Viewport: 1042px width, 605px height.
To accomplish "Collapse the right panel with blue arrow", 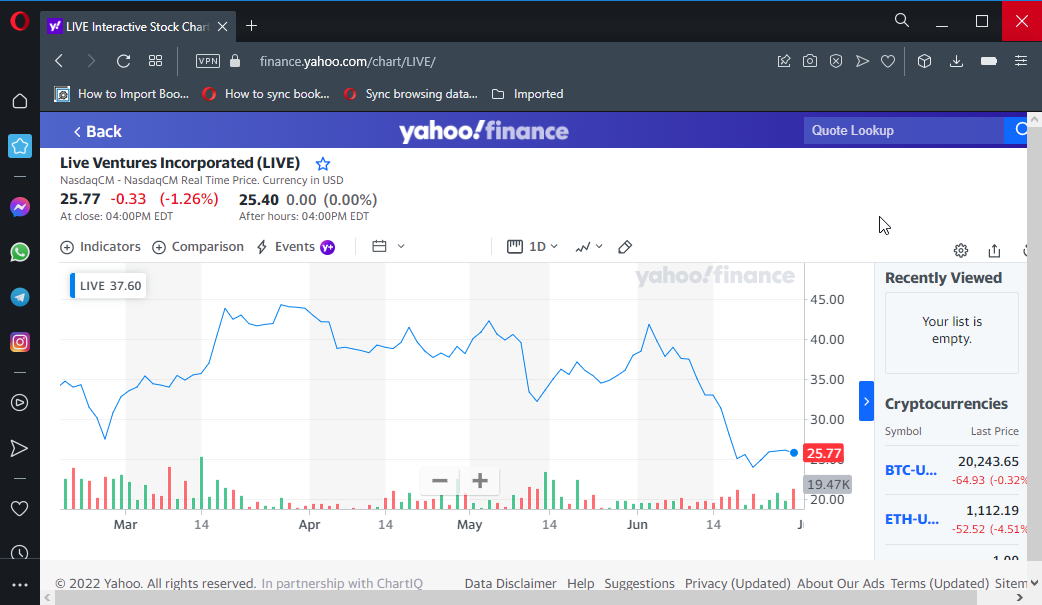I will pyautogui.click(x=866, y=401).
